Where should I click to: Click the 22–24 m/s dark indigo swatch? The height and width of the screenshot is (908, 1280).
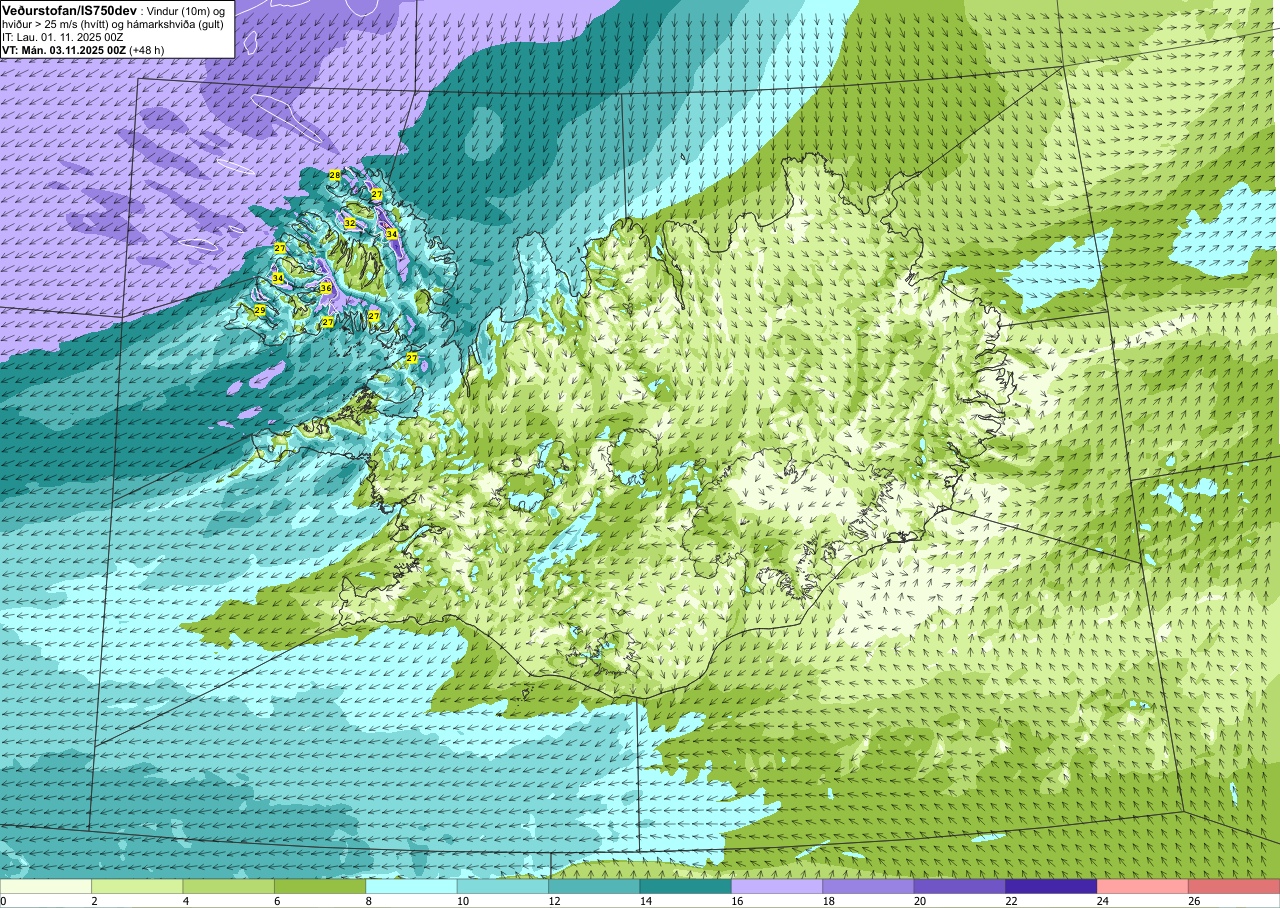point(1051,886)
